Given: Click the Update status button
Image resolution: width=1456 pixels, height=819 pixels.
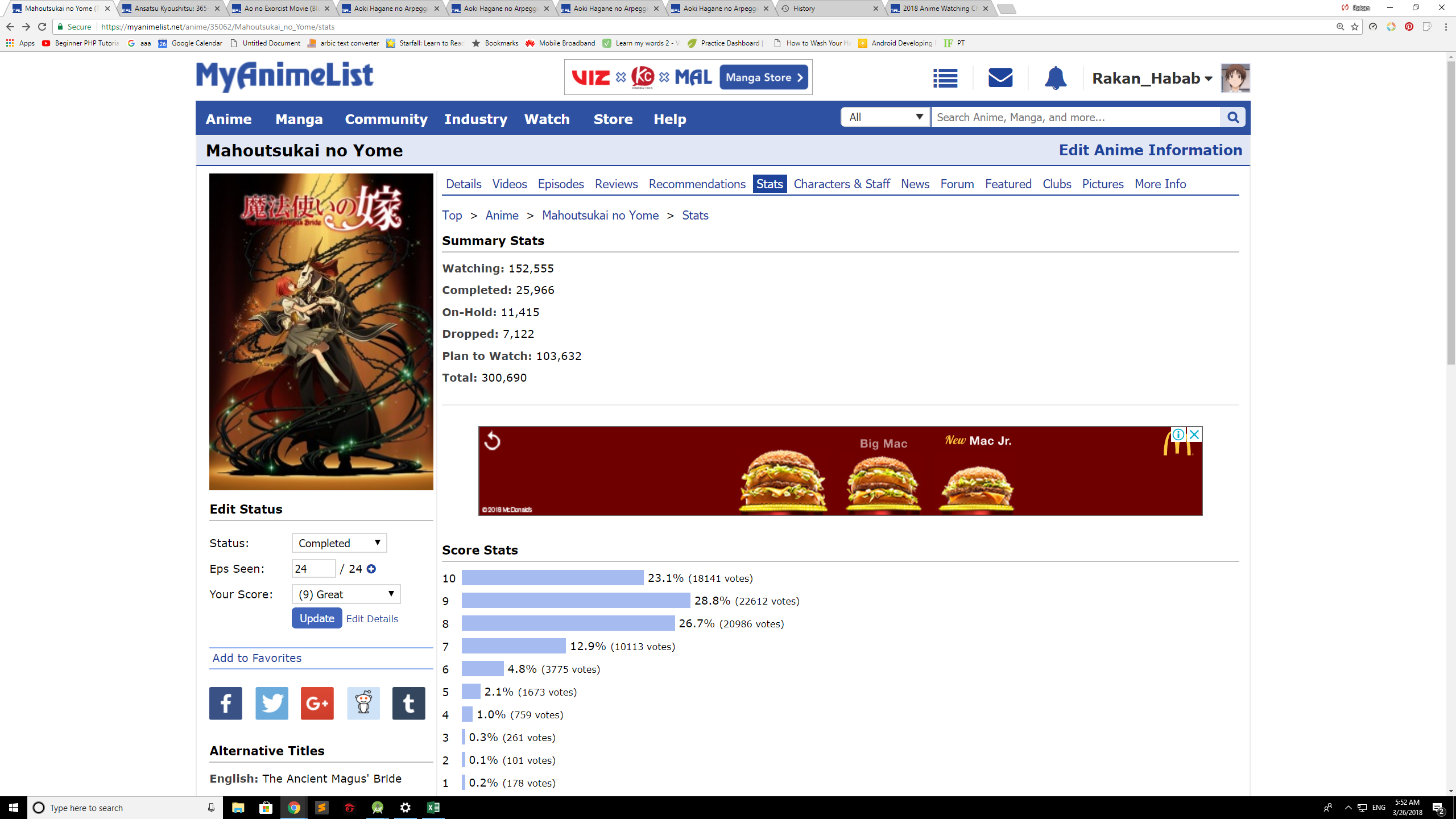Looking at the screenshot, I should click(317, 618).
